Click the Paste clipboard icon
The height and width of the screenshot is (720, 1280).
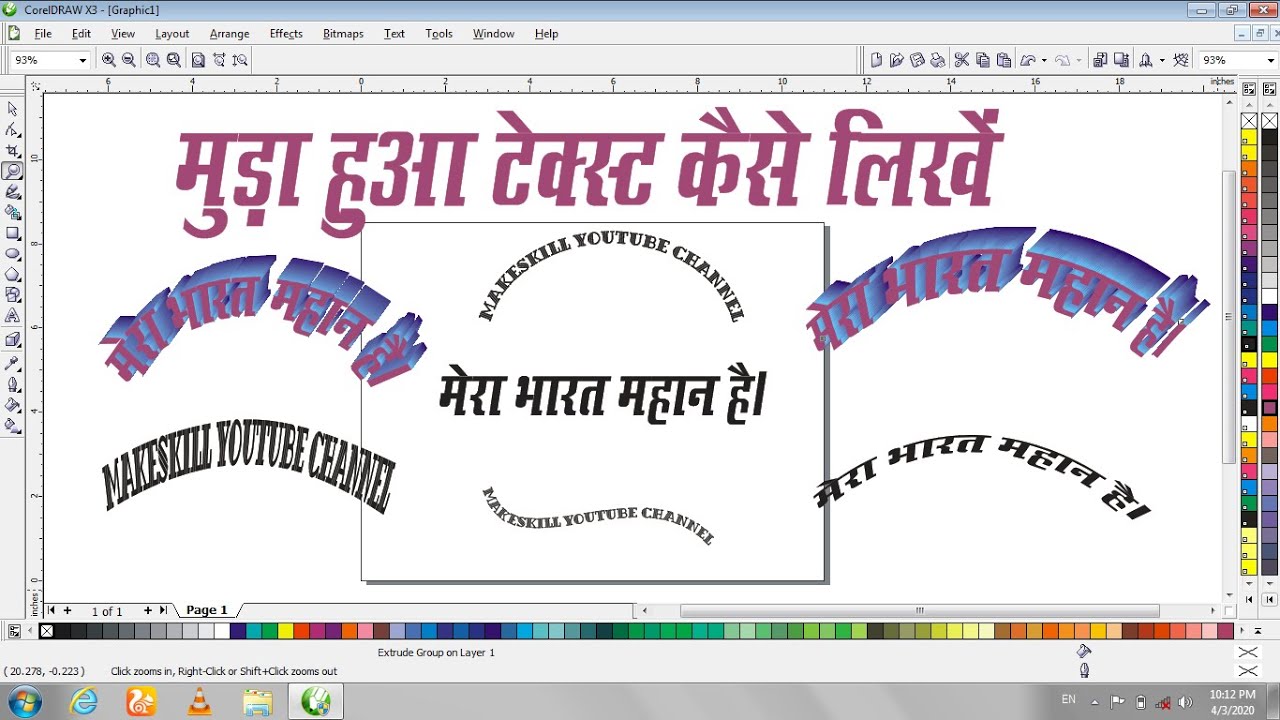click(x=1003, y=60)
